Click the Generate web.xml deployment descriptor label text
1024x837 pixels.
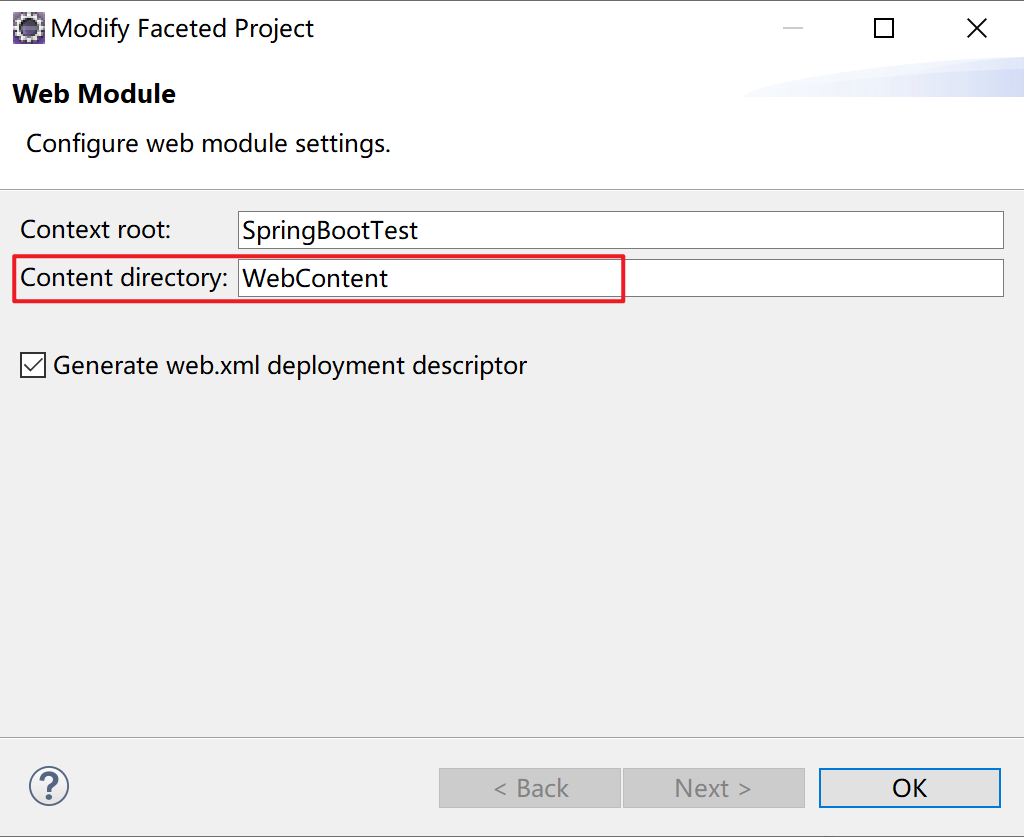point(290,366)
